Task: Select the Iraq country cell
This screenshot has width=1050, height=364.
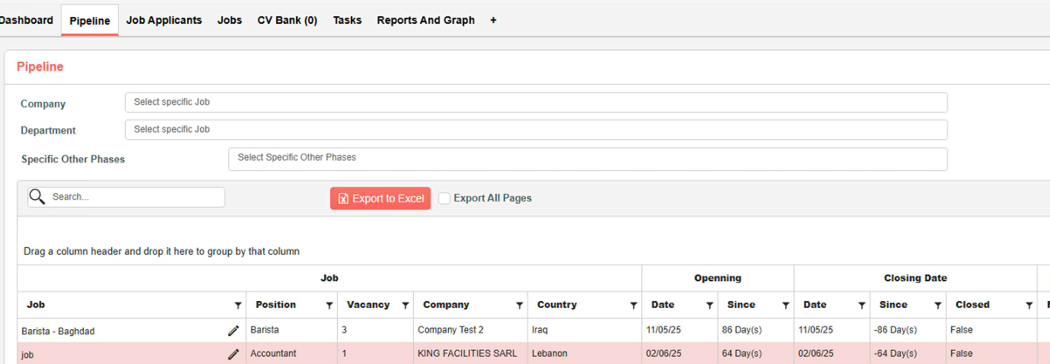Action: 585,331
